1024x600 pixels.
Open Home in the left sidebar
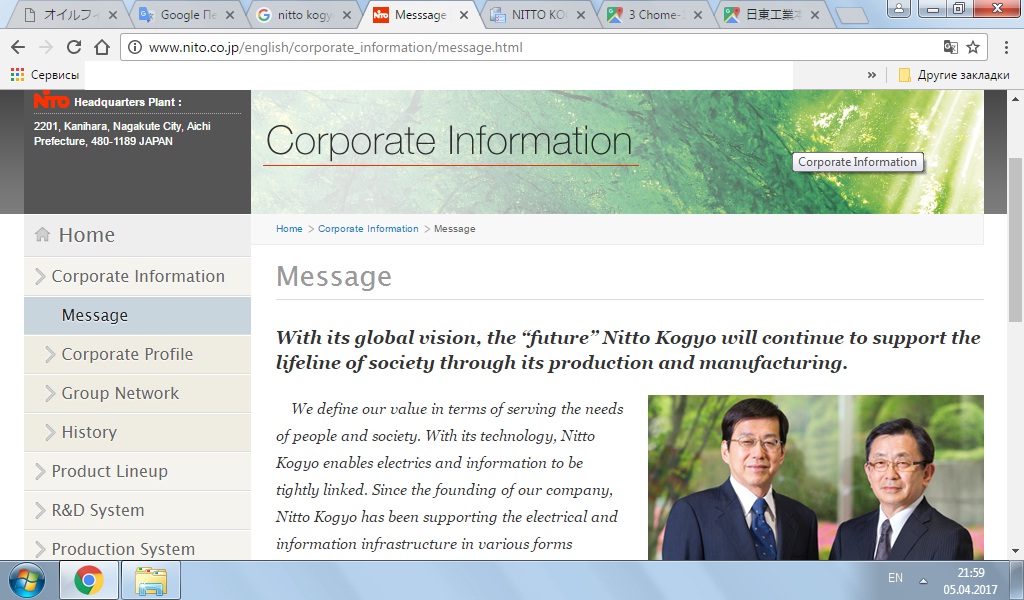pos(137,235)
